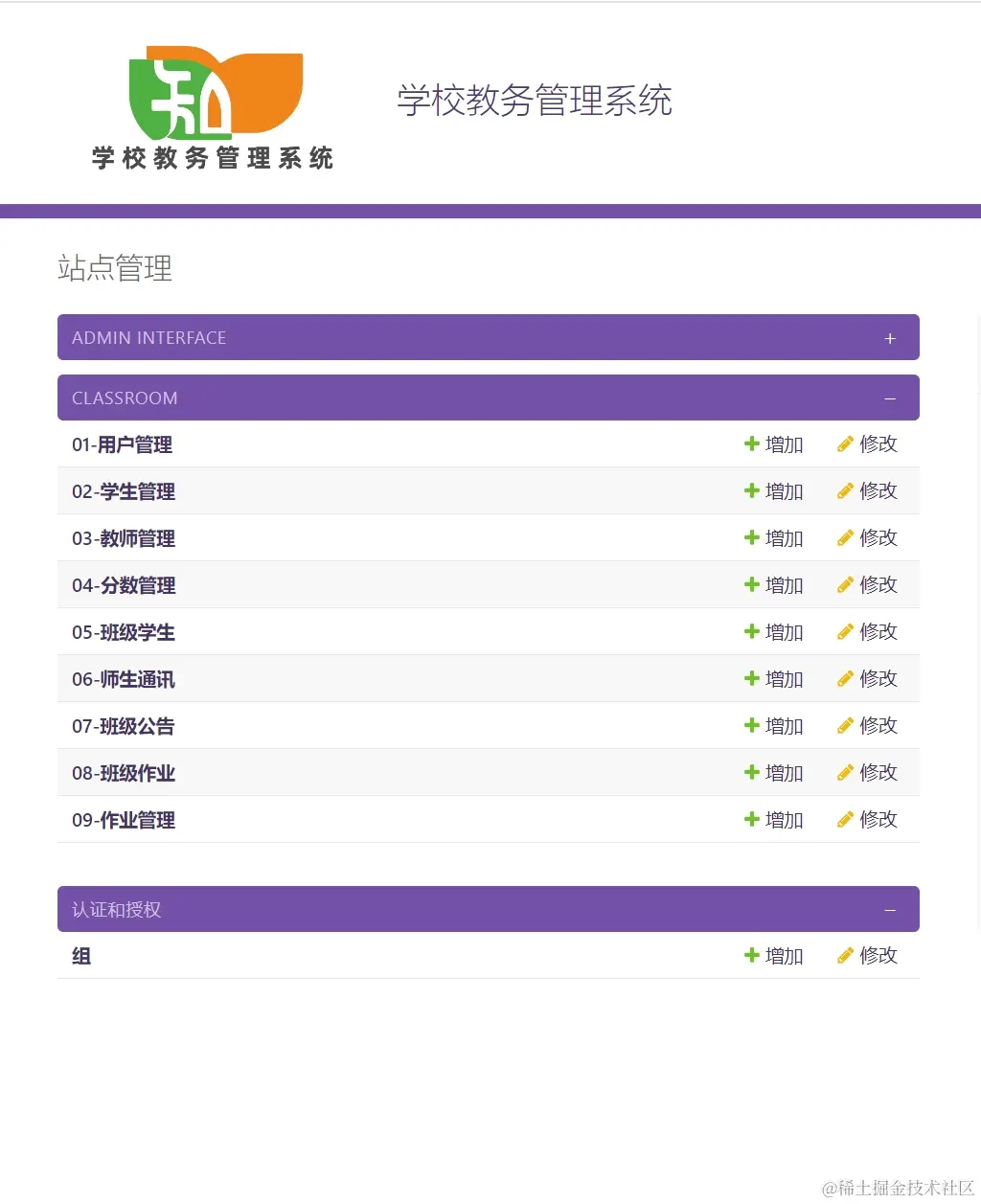Viewport: 981px width, 1204px height.
Task: Click the 站点管理 heading text
Action: tap(115, 268)
